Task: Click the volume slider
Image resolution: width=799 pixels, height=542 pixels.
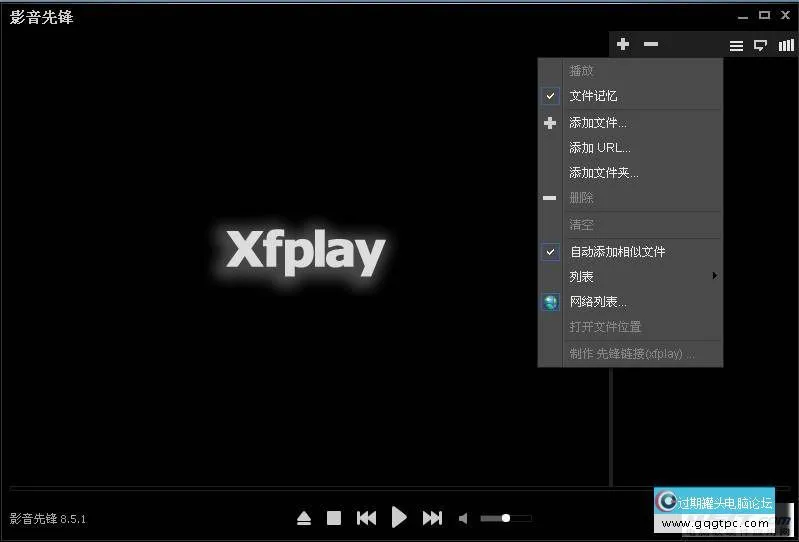Action: click(x=505, y=518)
